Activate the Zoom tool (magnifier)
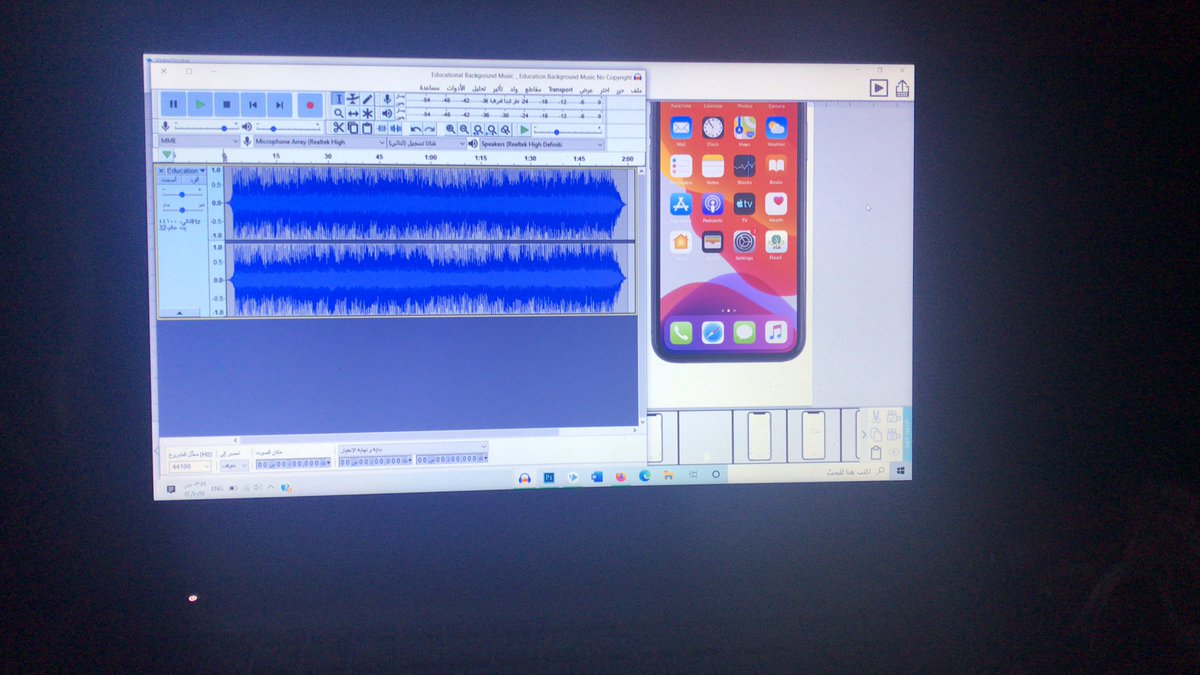The width and height of the screenshot is (1200, 675). click(x=338, y=112)
